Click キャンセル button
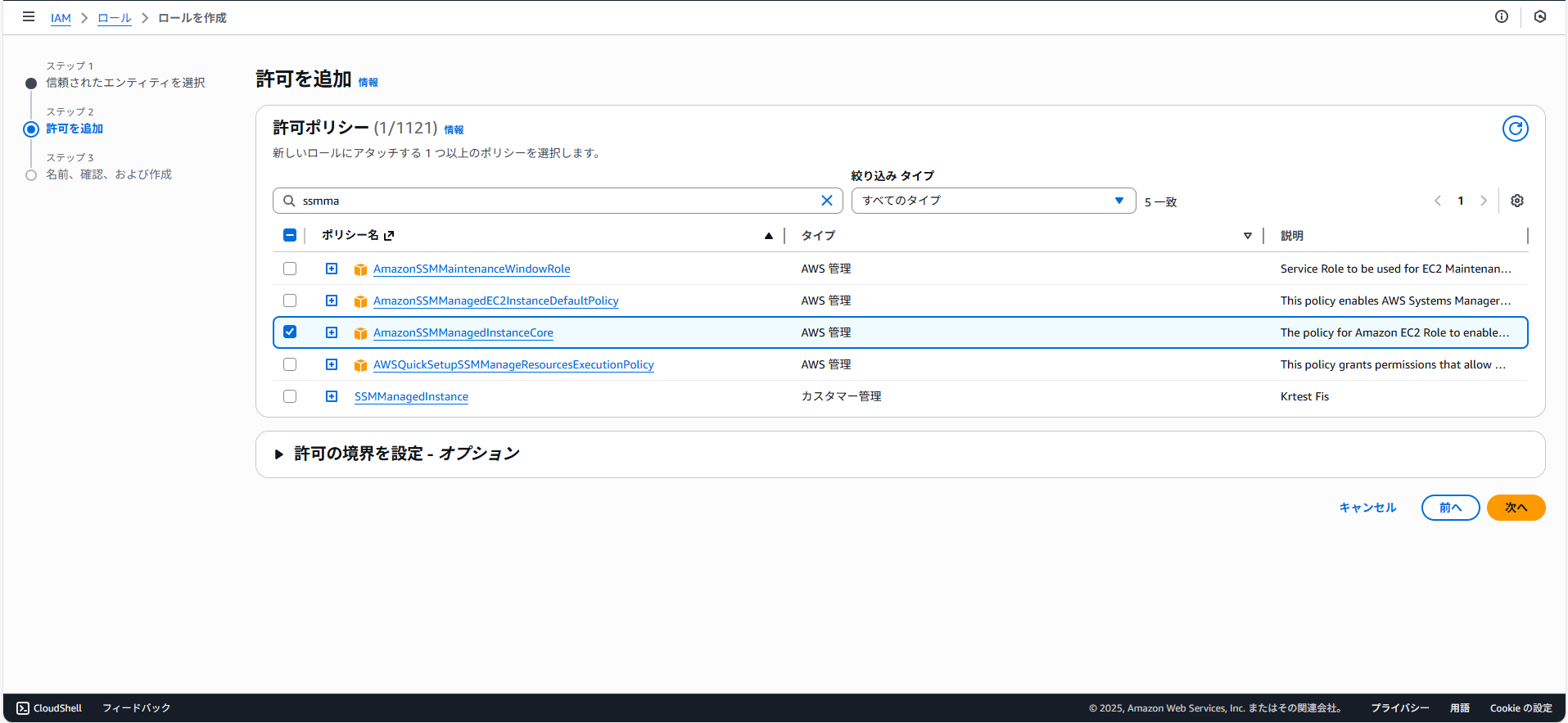1568x723 pixels. tap(1367, 508)
